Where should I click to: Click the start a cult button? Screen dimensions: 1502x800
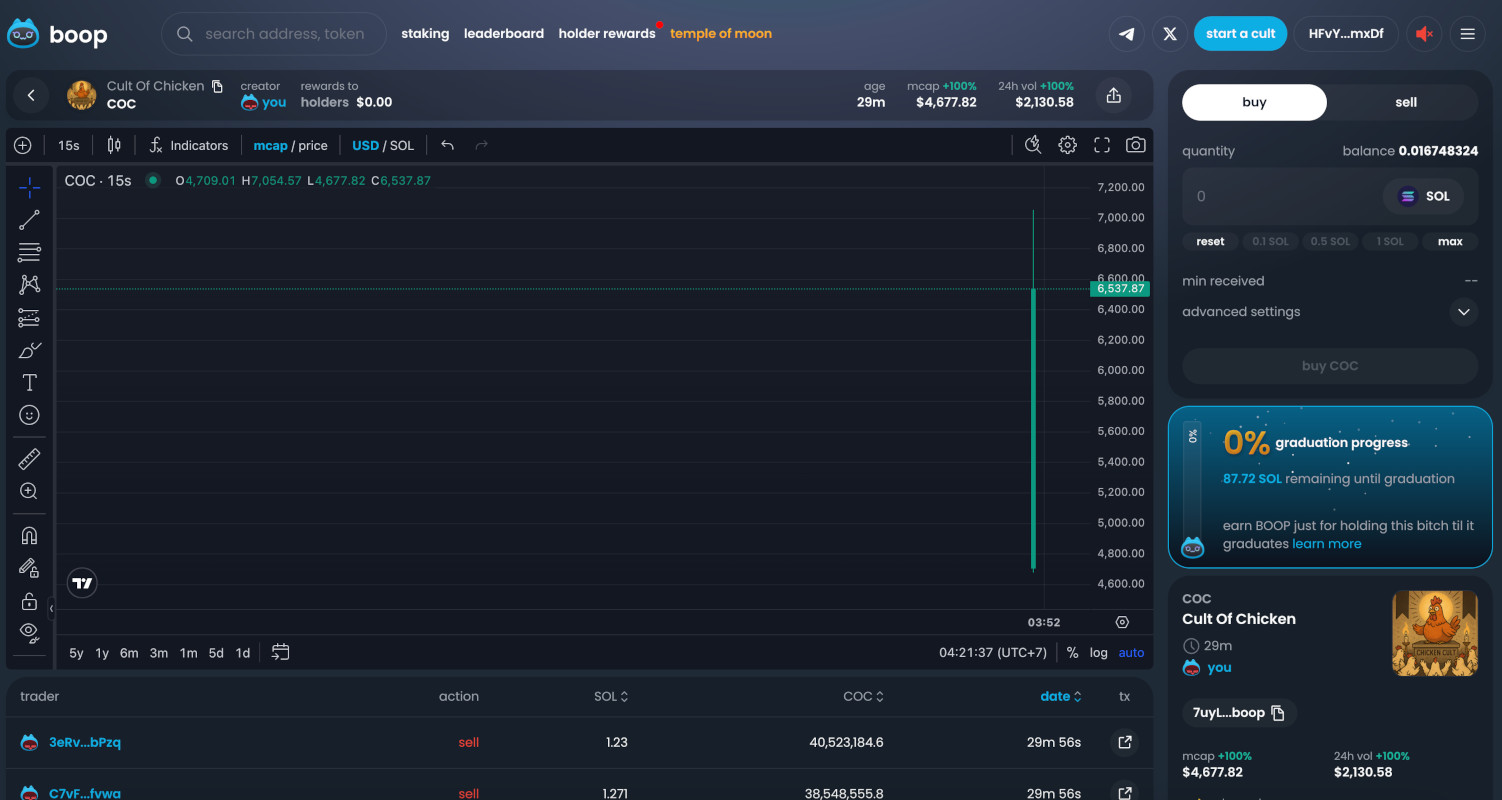[1240, 33]
